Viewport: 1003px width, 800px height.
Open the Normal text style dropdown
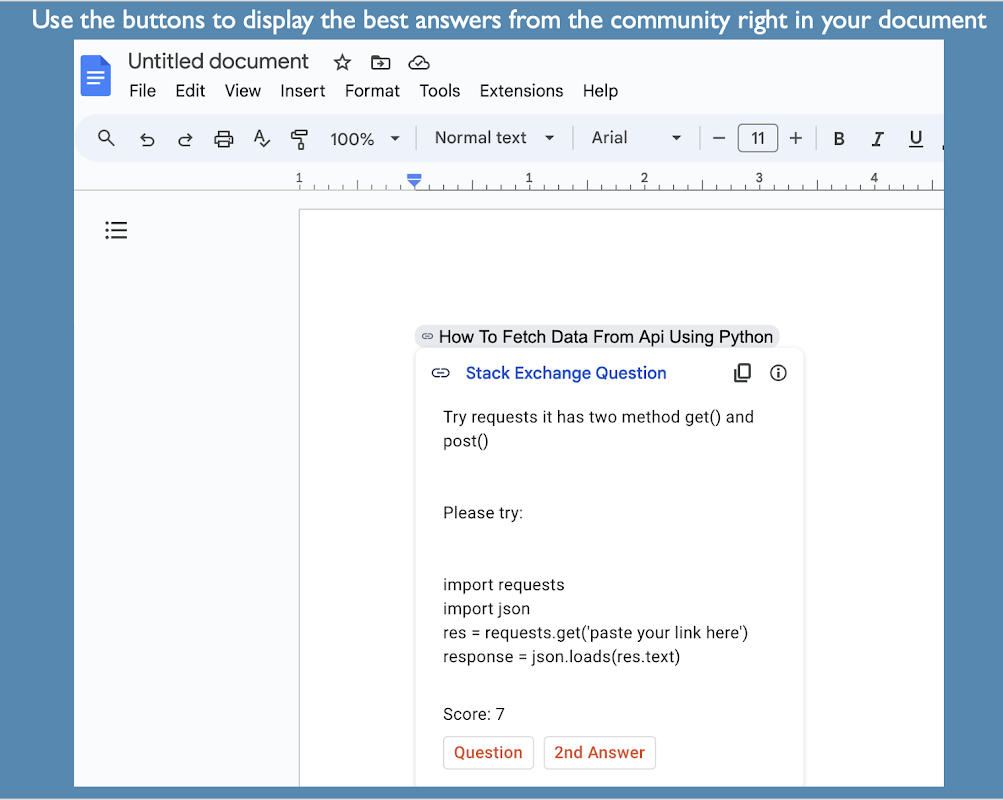coord(494,138)
